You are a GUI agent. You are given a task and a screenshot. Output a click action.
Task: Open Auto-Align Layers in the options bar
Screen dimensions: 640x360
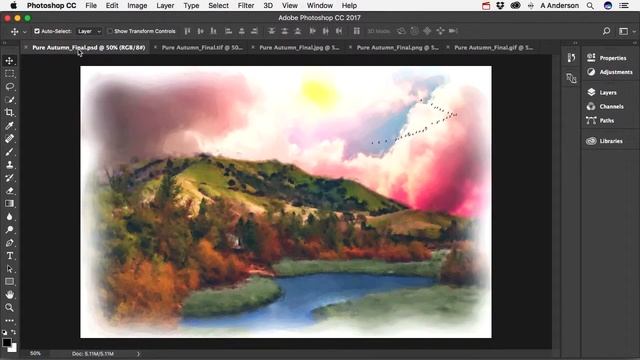356,31
